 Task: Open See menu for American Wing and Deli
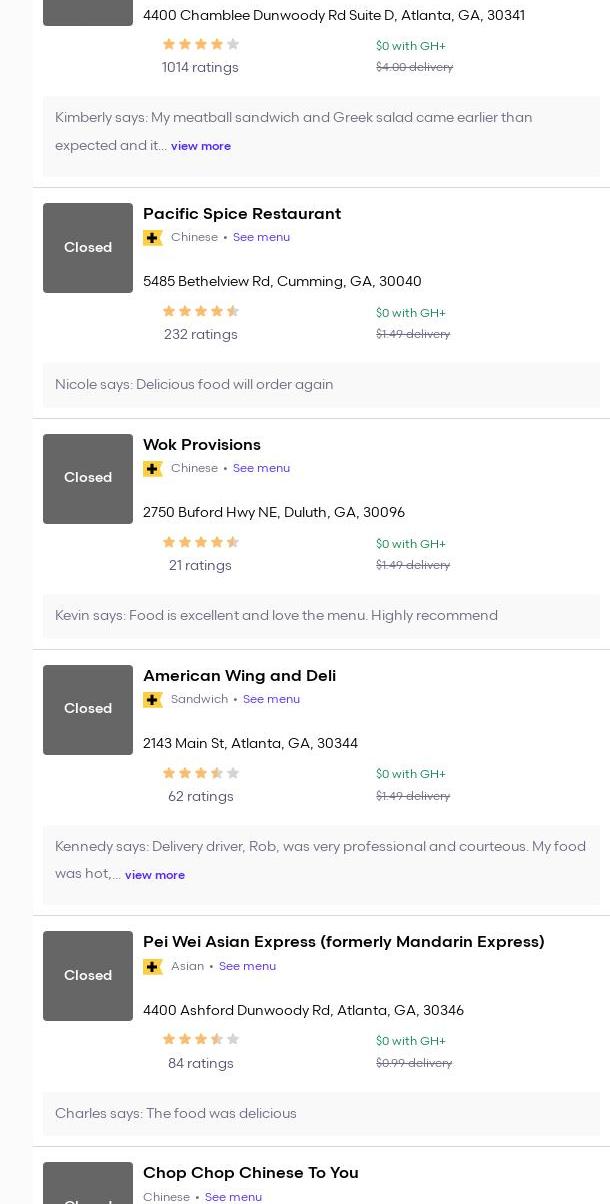click(x=271, y=700)
